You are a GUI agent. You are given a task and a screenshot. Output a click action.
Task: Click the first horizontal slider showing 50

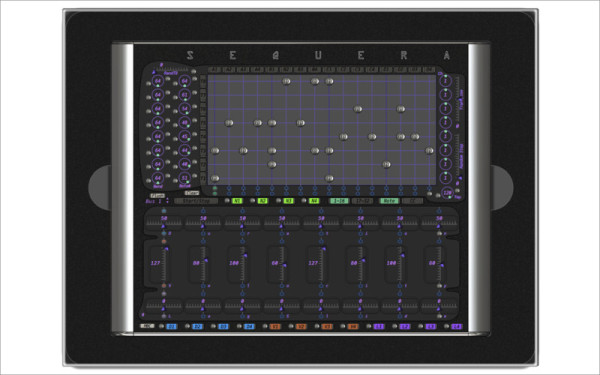click(x=164, y=221)
